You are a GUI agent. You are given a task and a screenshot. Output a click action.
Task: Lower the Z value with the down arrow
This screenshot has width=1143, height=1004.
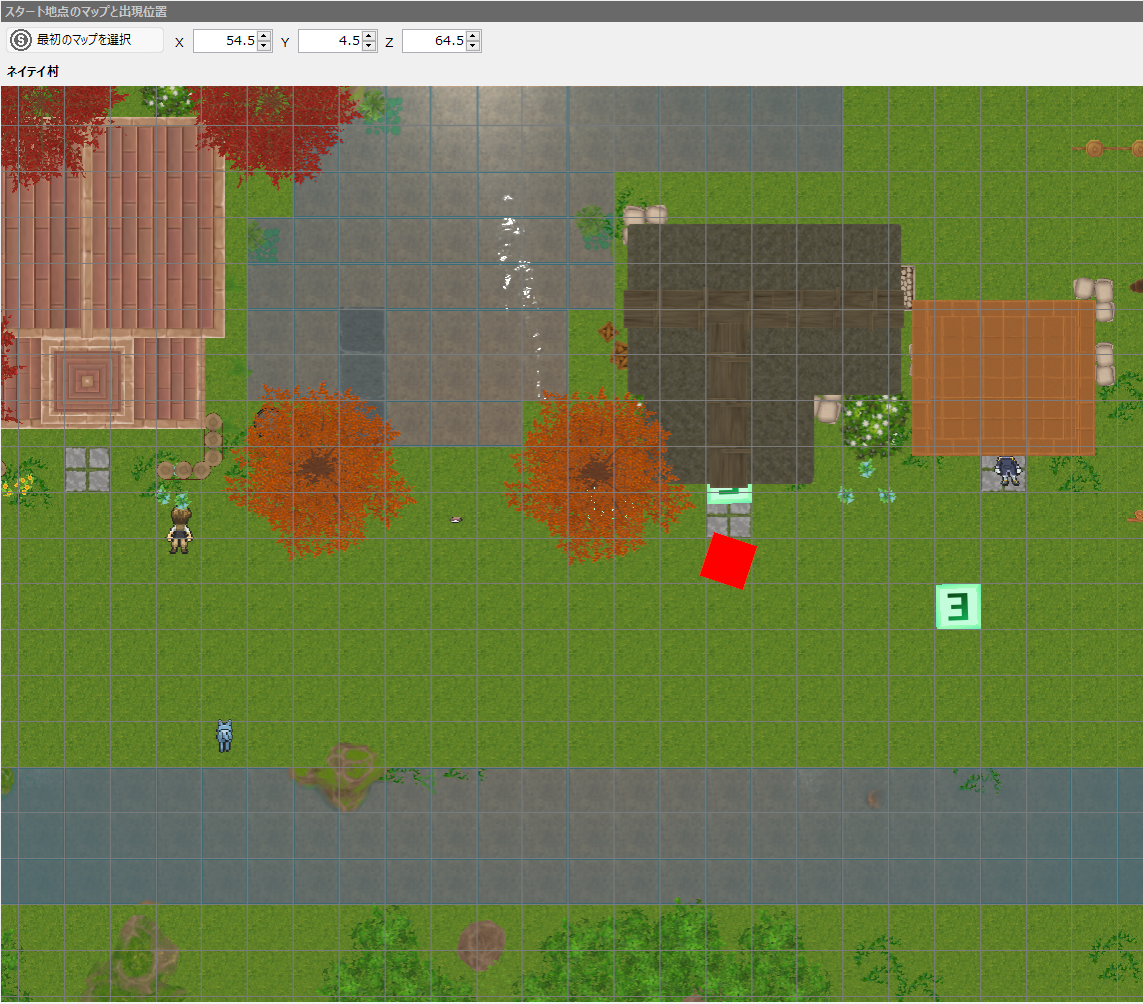[x=473, y=46]
